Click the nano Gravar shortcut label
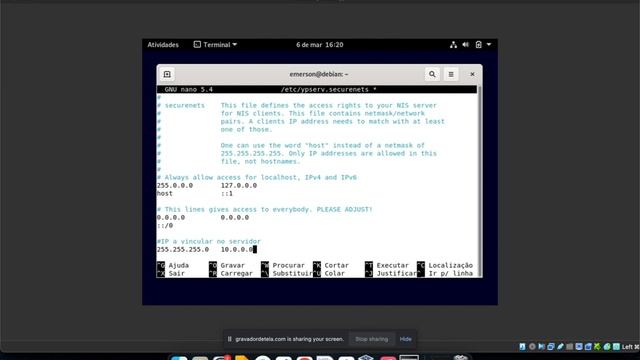The height and width of the screenshot is (360, 640). (232, 265)
